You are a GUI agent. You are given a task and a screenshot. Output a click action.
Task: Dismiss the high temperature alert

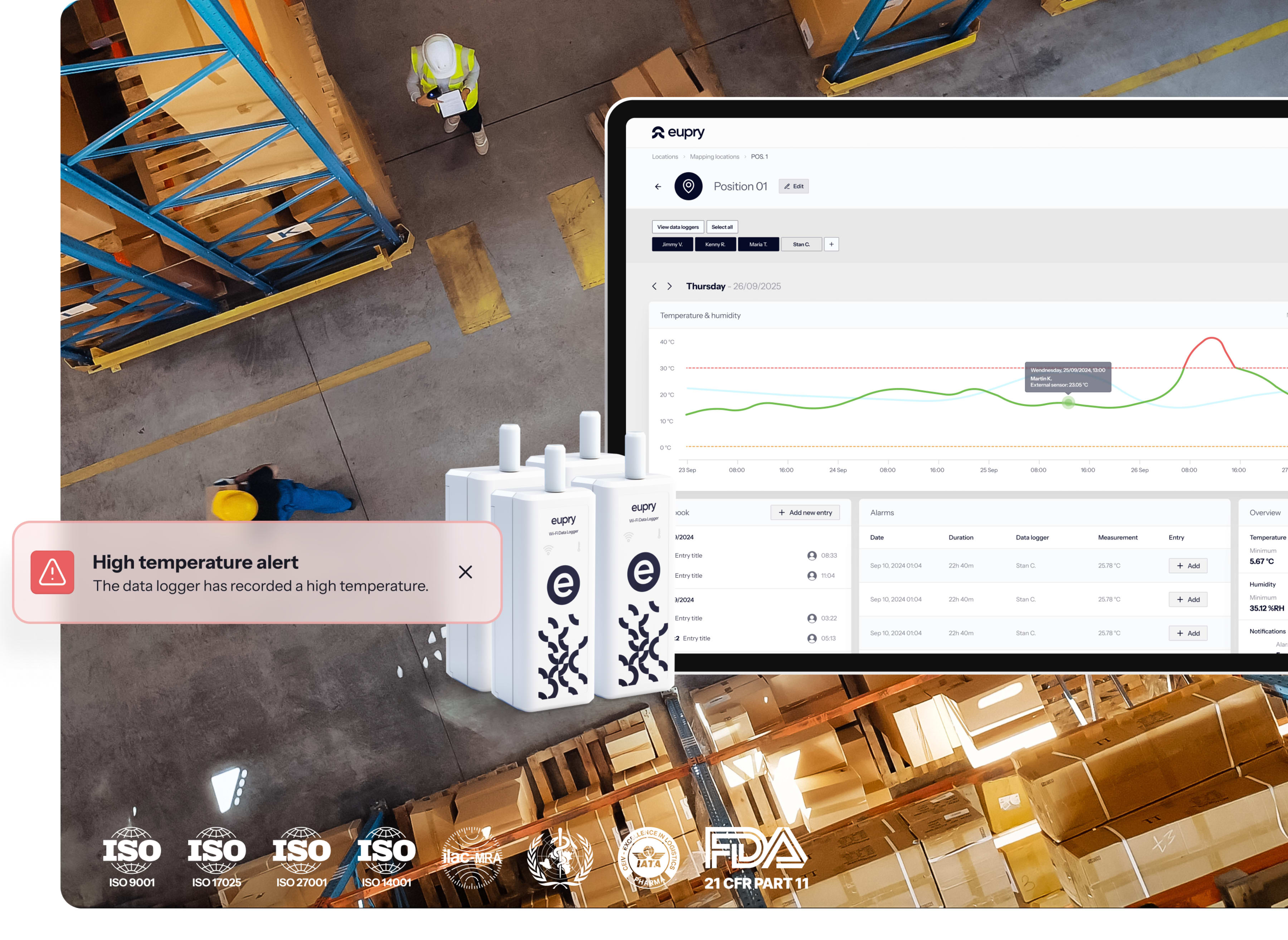tap(465, 572)
